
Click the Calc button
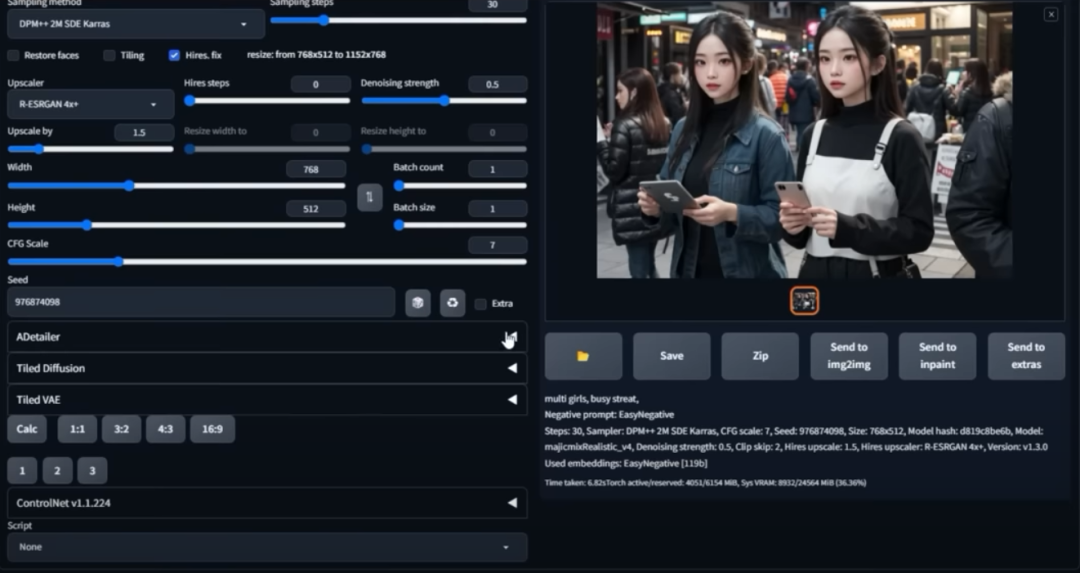click(27, 429)
